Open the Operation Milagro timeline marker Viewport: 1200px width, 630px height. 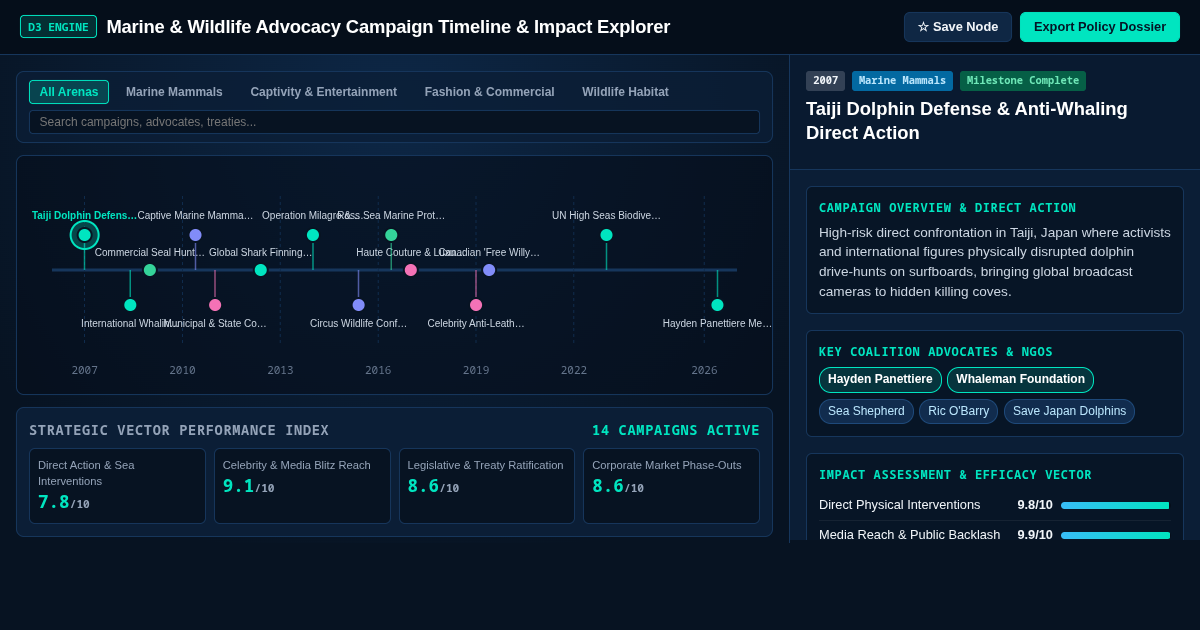(313, 235)
